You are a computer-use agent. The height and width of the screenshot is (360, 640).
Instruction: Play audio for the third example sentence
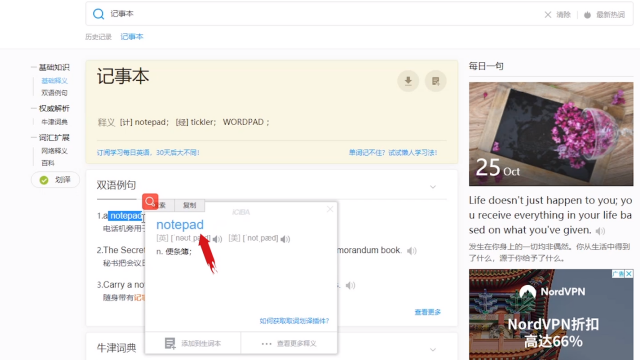(350, 285)
